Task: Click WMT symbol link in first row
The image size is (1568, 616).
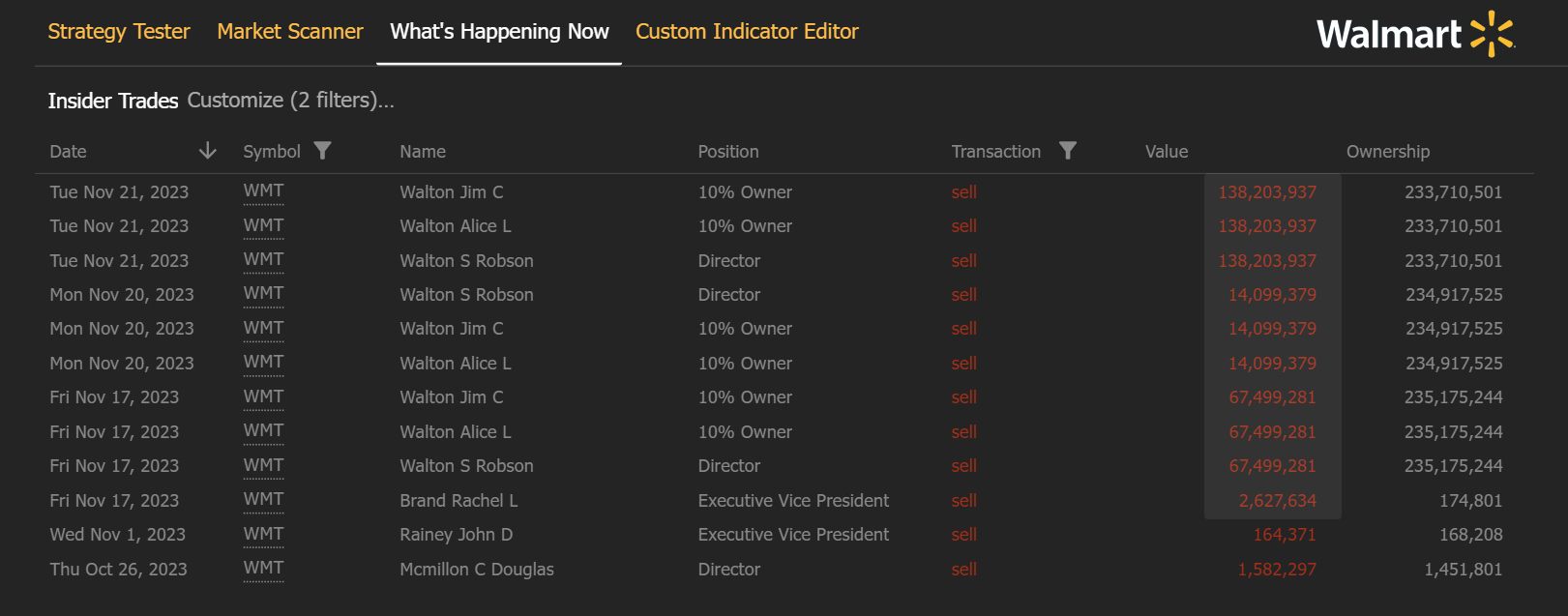Action: point(263,191)
